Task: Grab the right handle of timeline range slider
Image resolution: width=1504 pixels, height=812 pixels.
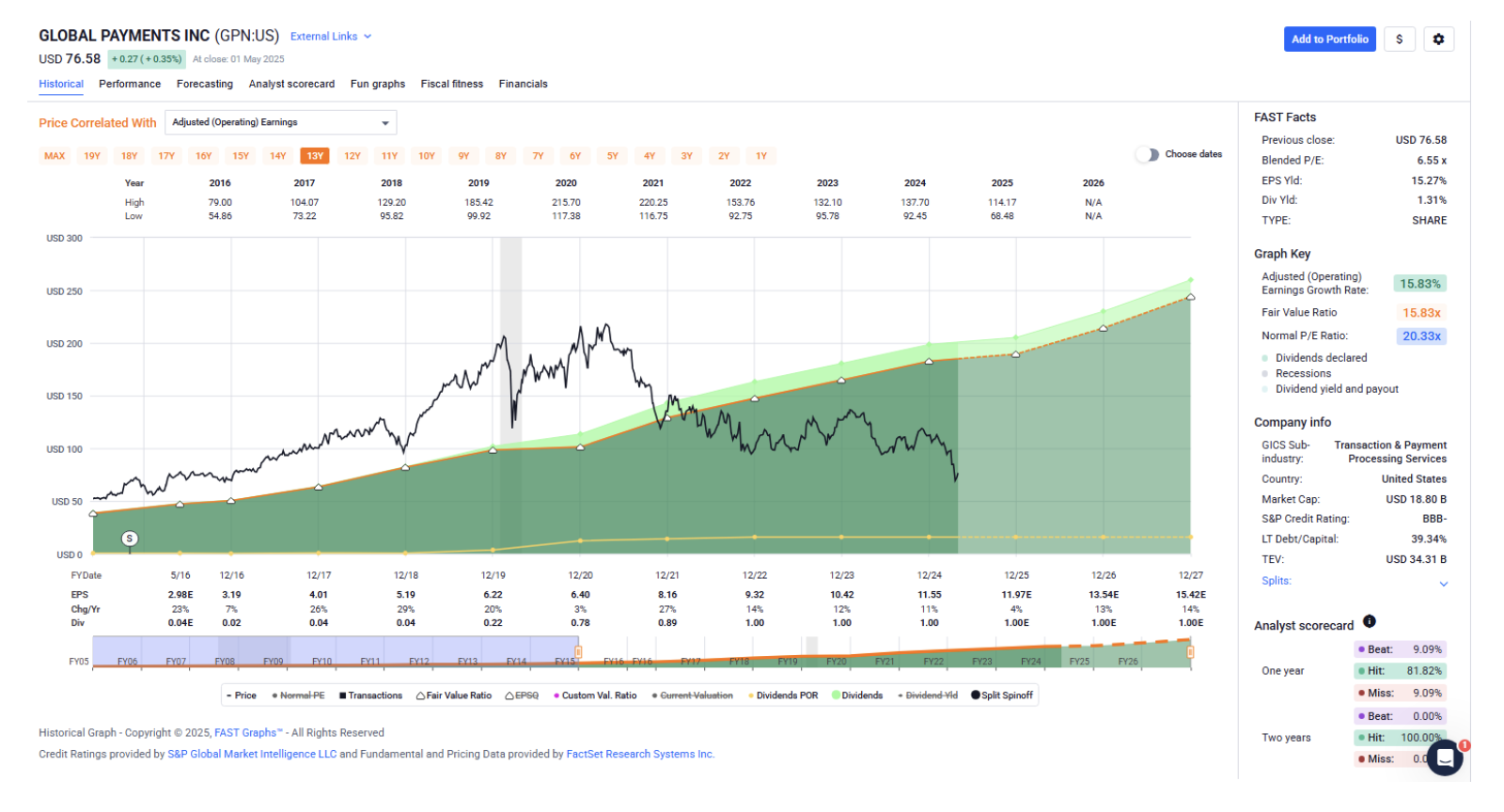Action: [1190, 651]
